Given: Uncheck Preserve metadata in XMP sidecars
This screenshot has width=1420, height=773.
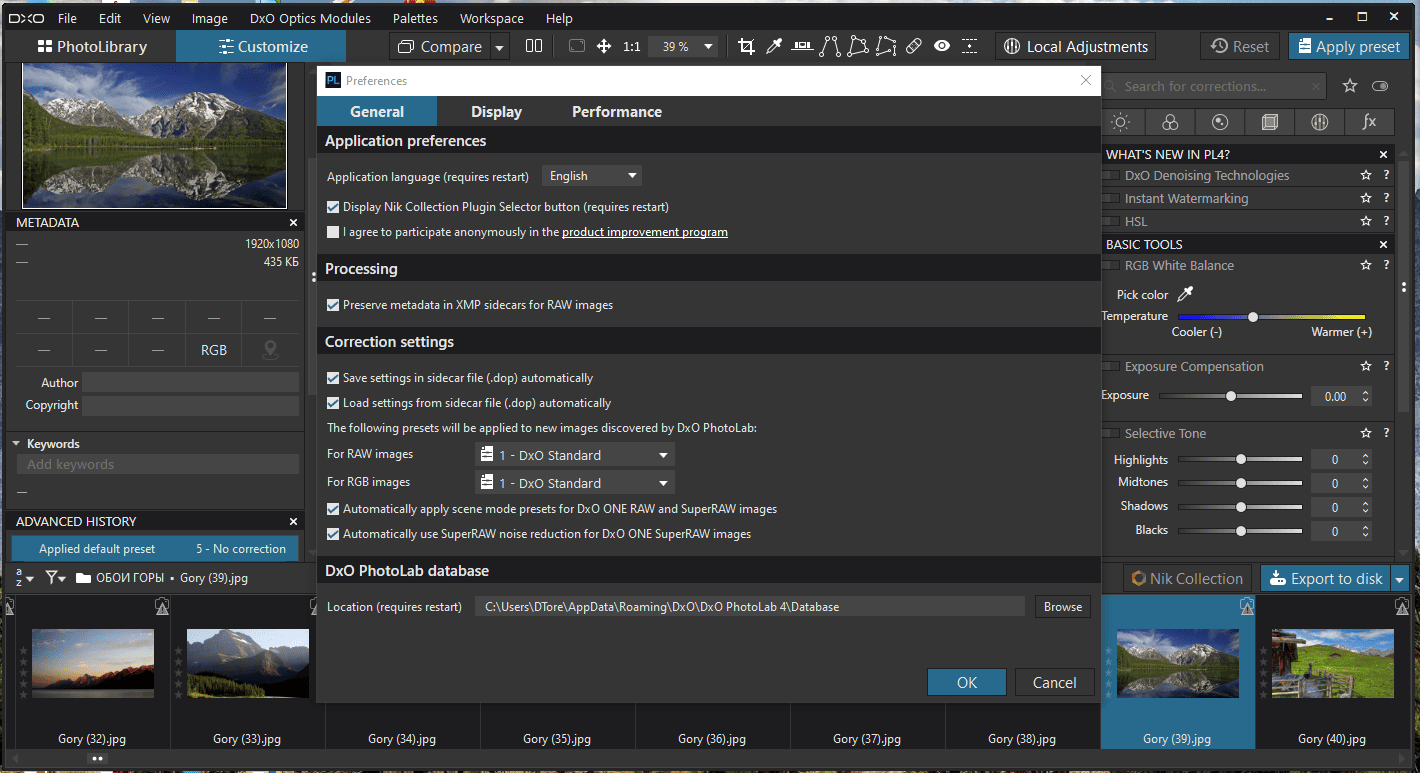Looking at the screenshot, I should coord(334,305).
